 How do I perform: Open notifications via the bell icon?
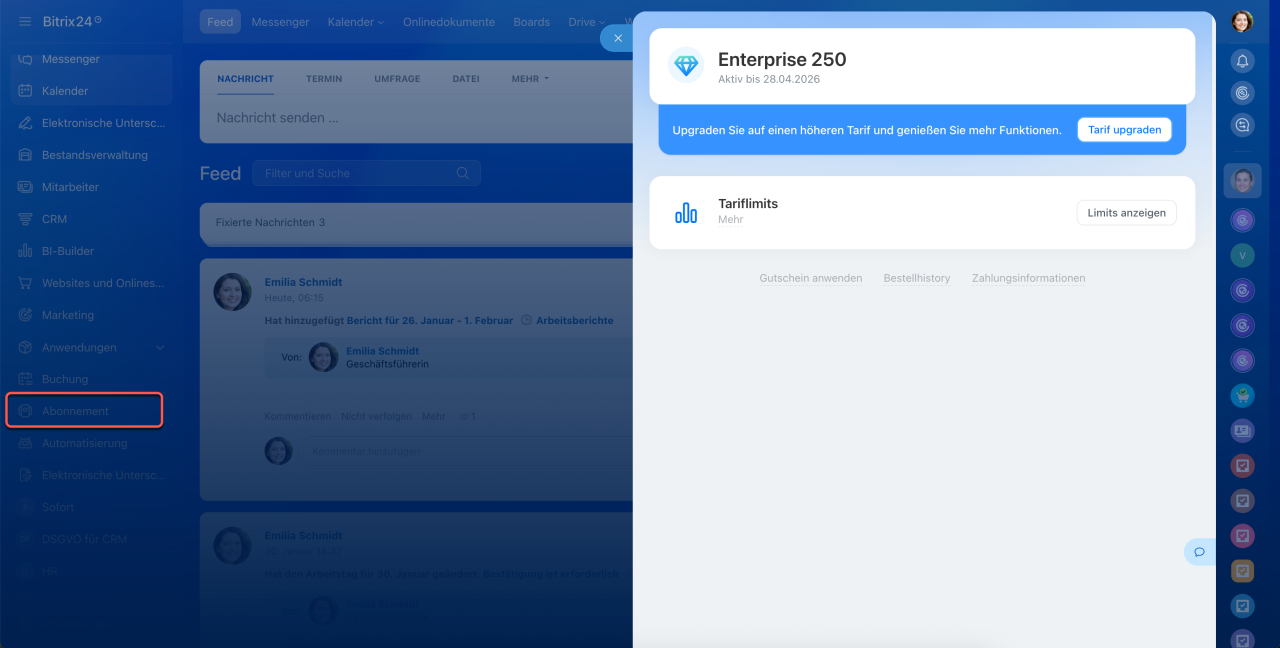coord(1242,61)
